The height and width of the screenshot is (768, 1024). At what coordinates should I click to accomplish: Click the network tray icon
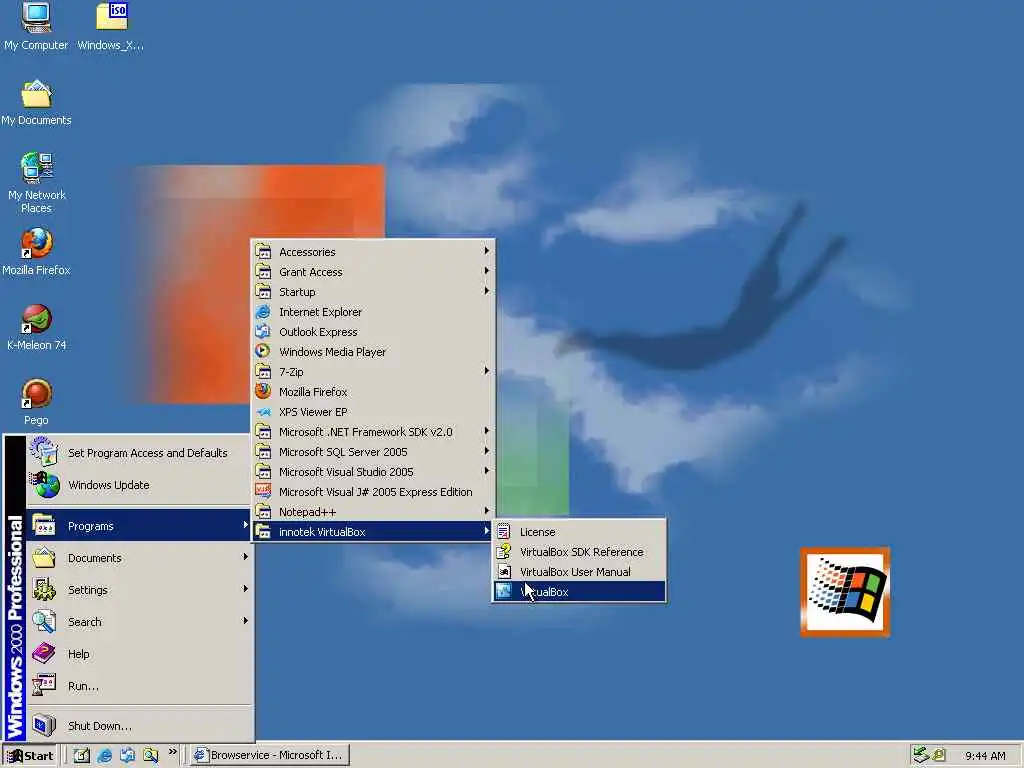(921, 755)
